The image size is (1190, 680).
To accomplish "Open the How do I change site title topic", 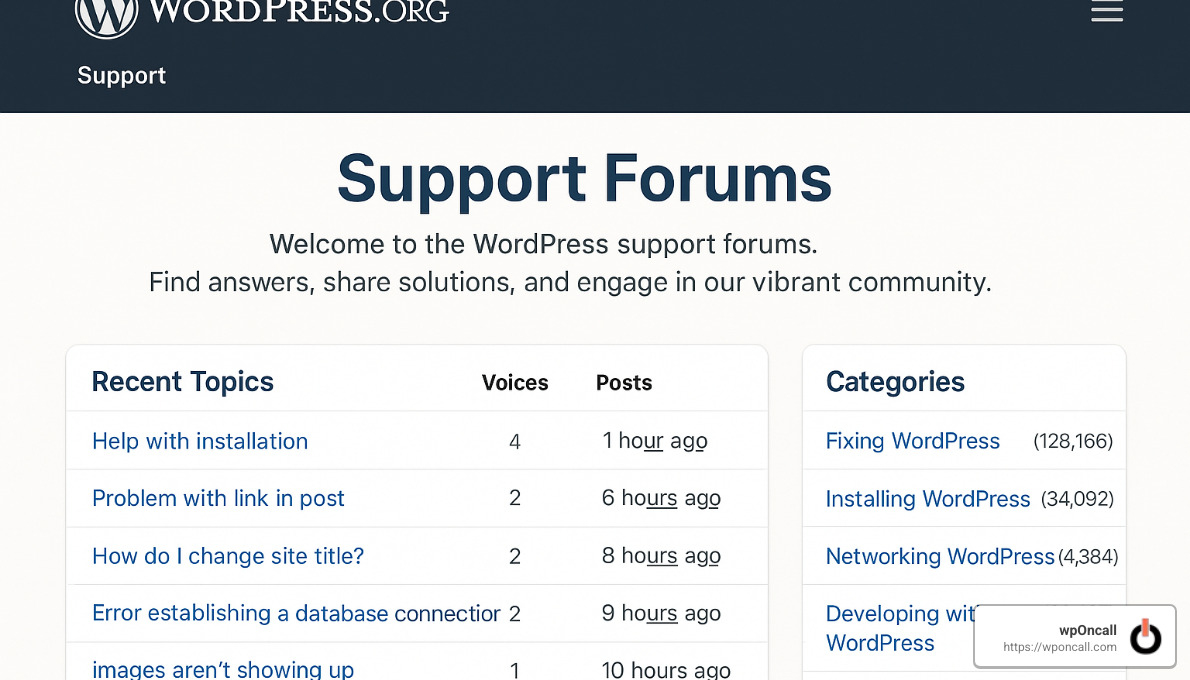I will (x=227, y=556).
